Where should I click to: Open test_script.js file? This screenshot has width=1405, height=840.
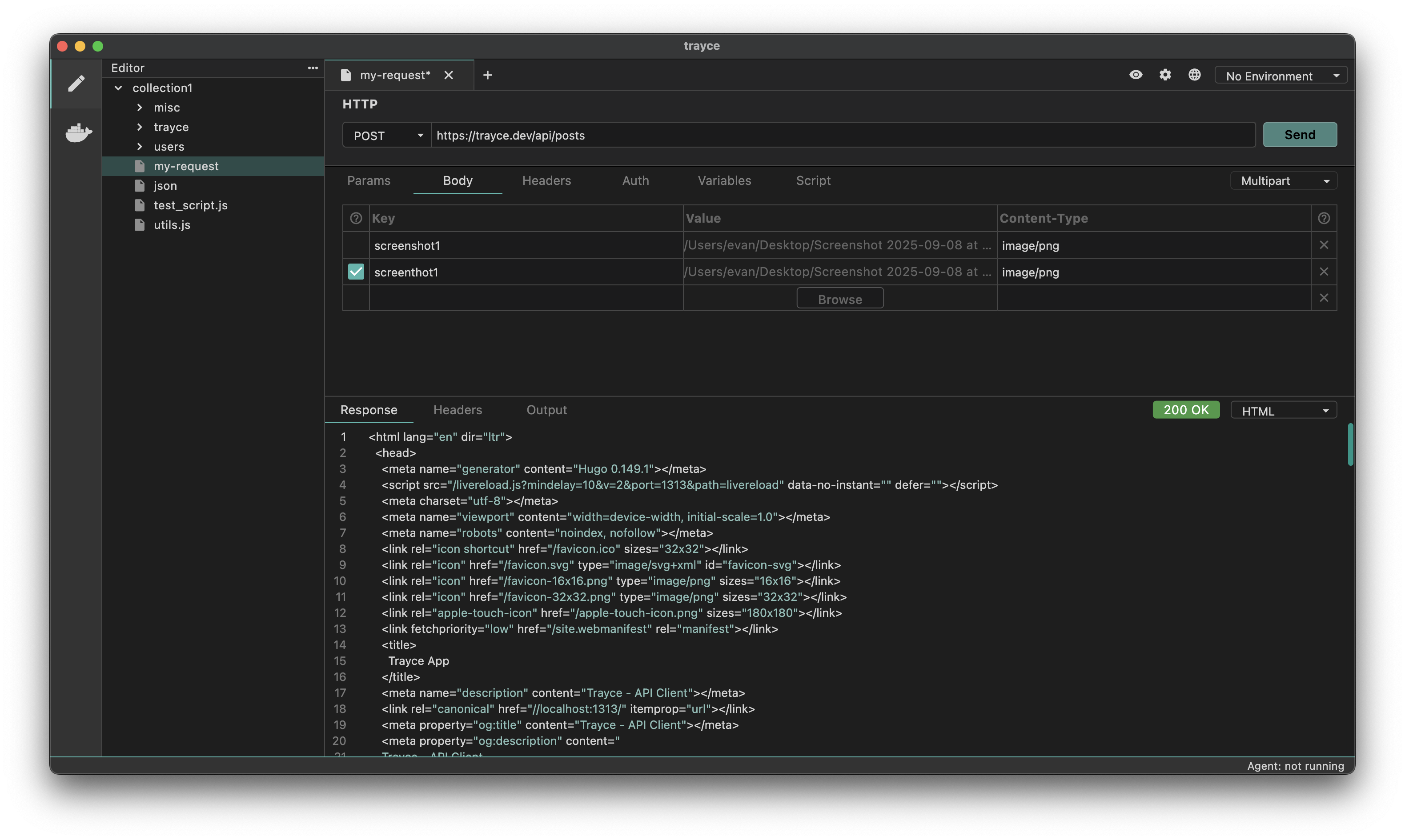(213, 205)
